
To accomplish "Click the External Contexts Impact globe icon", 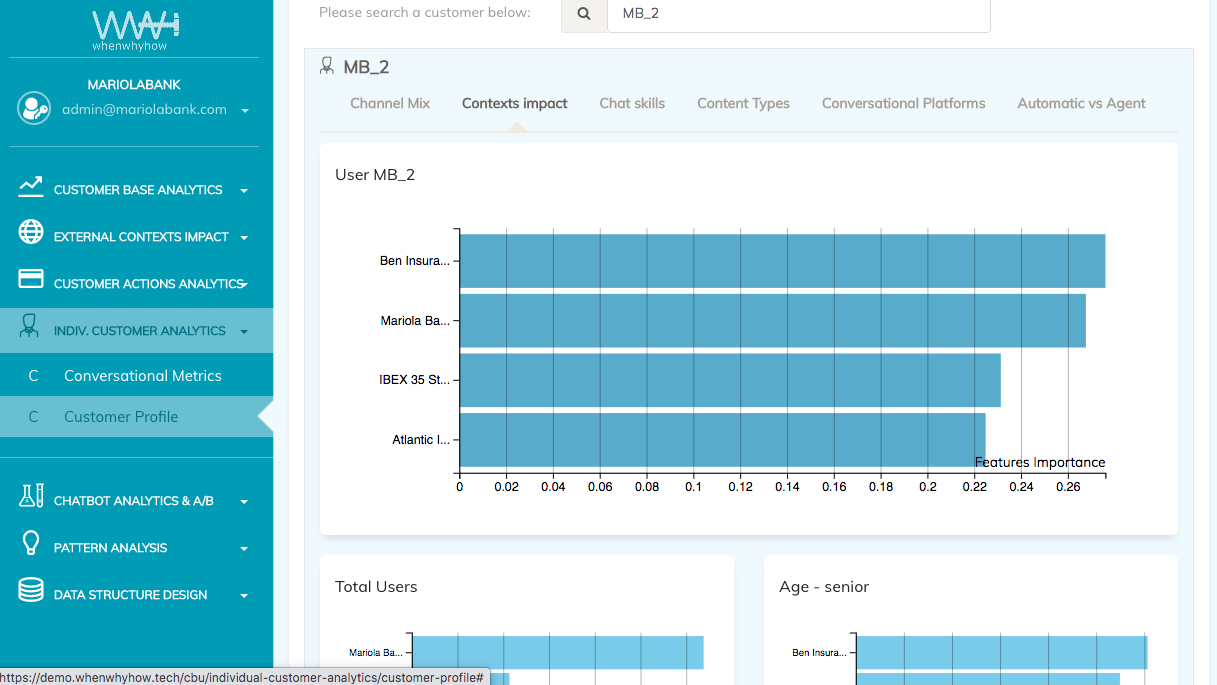I will pyautogui.click(x=31, y=232).
